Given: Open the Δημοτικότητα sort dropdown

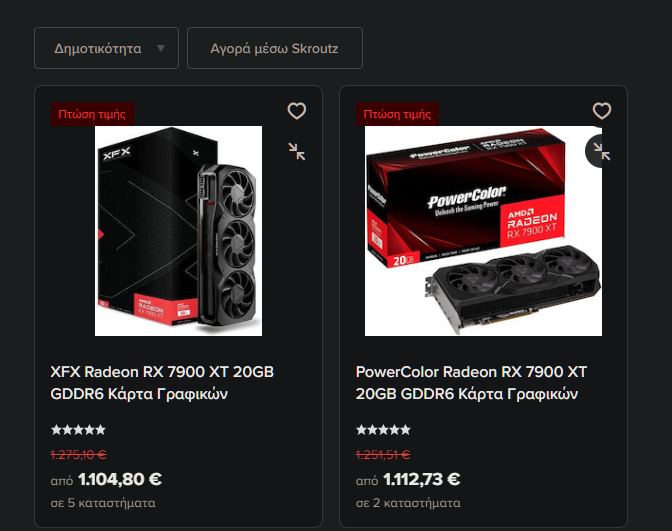Looking at the screenshot, I should pos(106,48).
